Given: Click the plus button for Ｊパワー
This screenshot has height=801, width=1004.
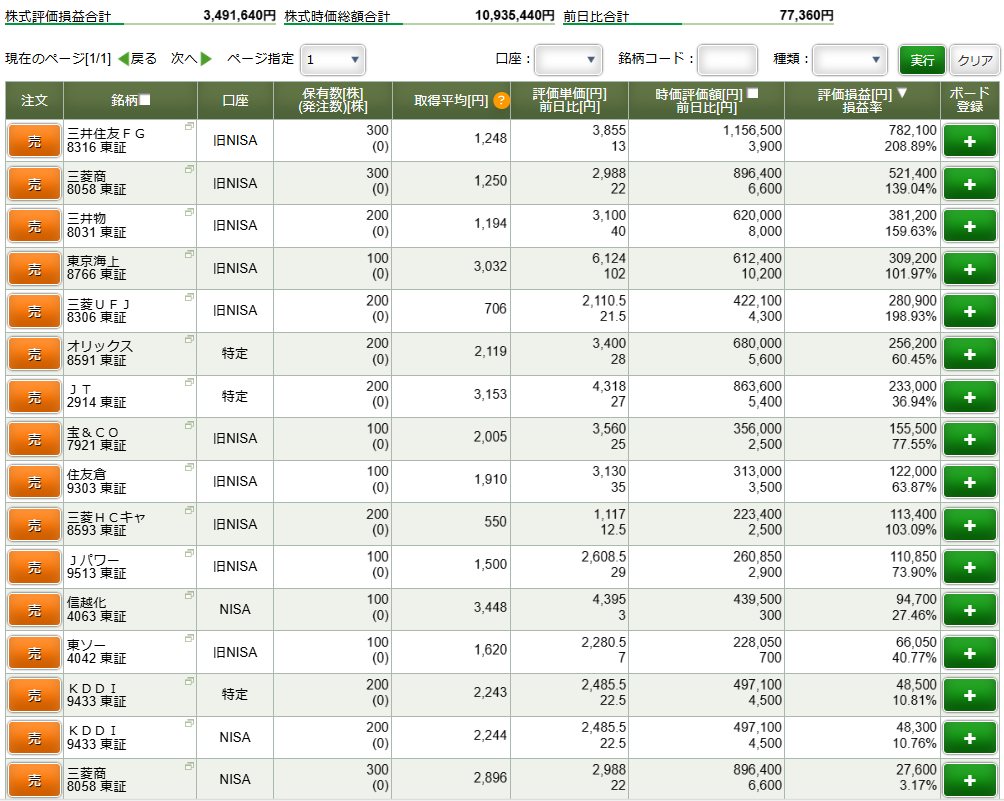Looking at the screenshot, I should (969, 567).
